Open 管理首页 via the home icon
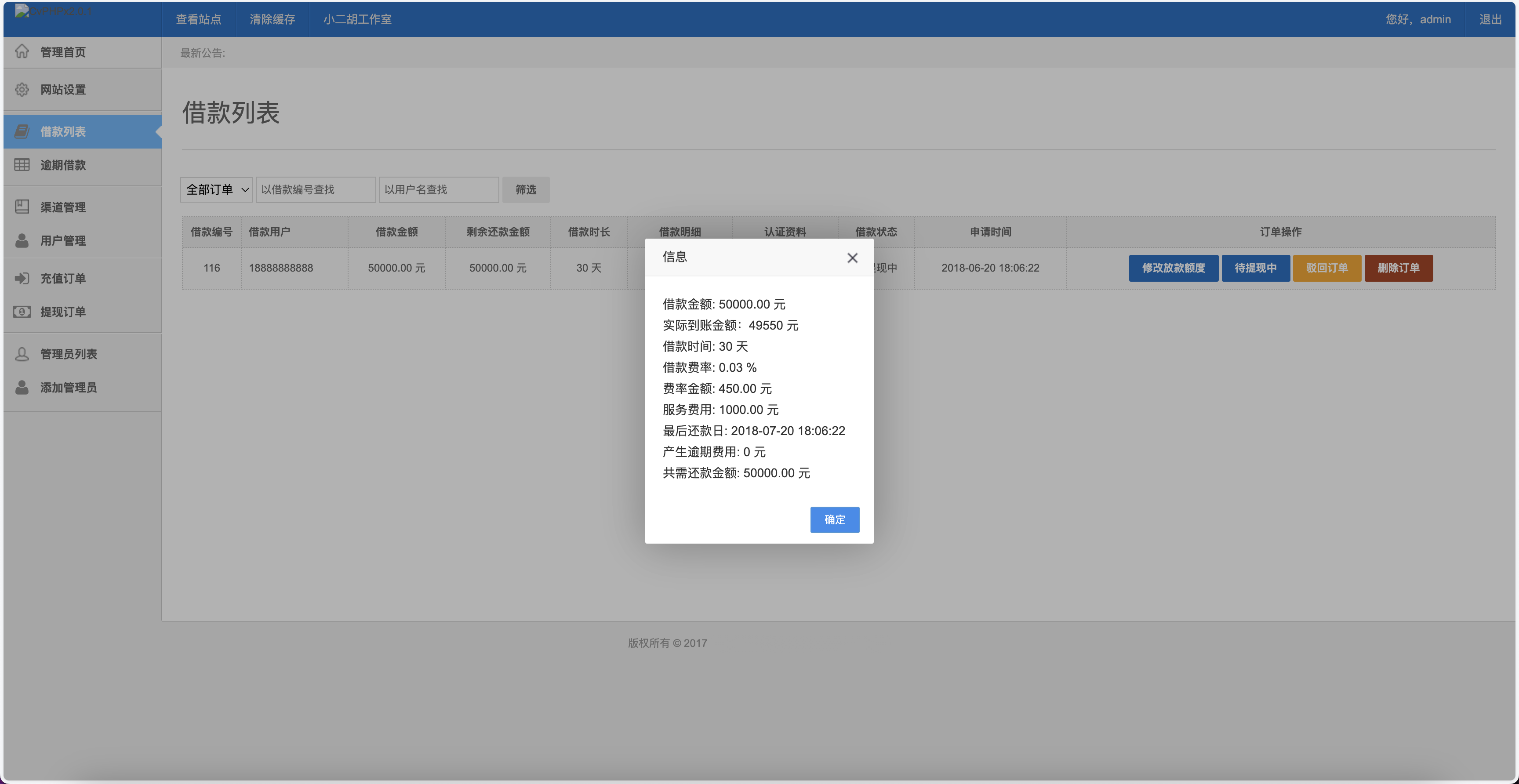This screenshot has width=1519, height=784. (22, 52)
